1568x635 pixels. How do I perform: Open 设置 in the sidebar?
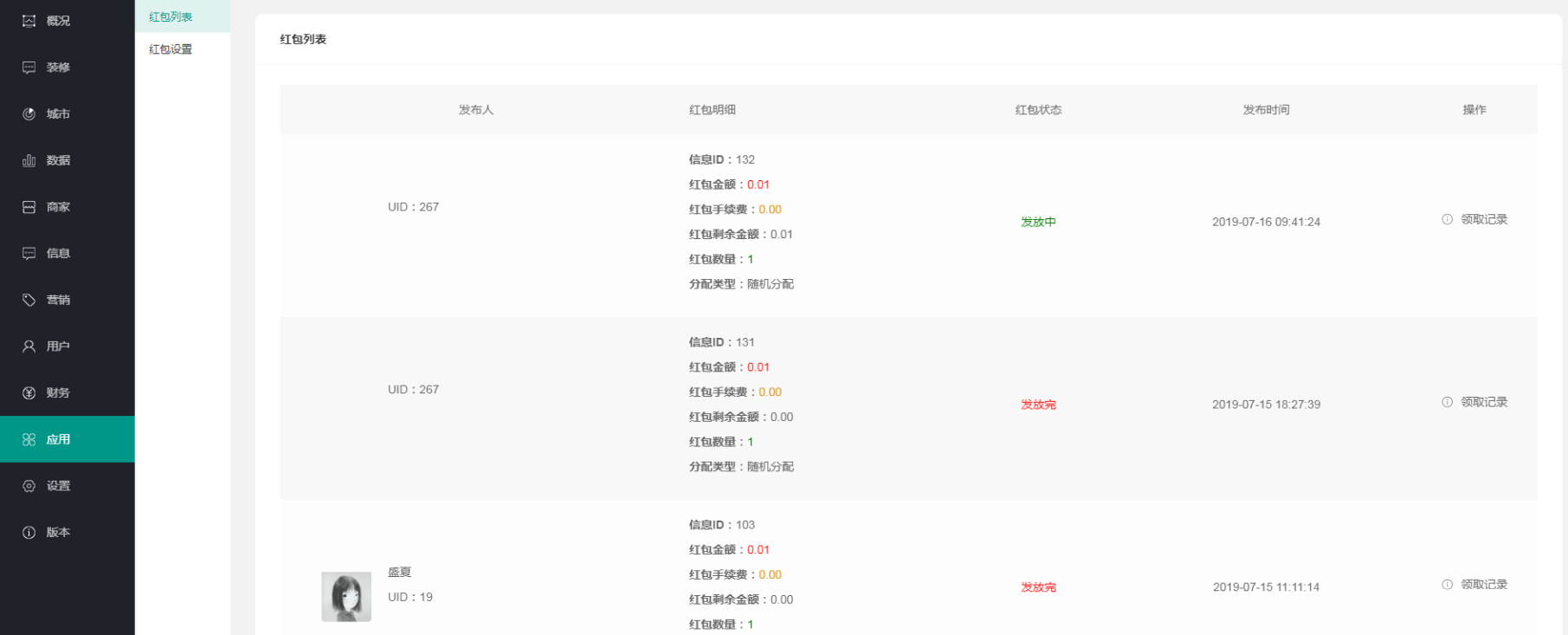pyautogui.click(x=68, y=486)
